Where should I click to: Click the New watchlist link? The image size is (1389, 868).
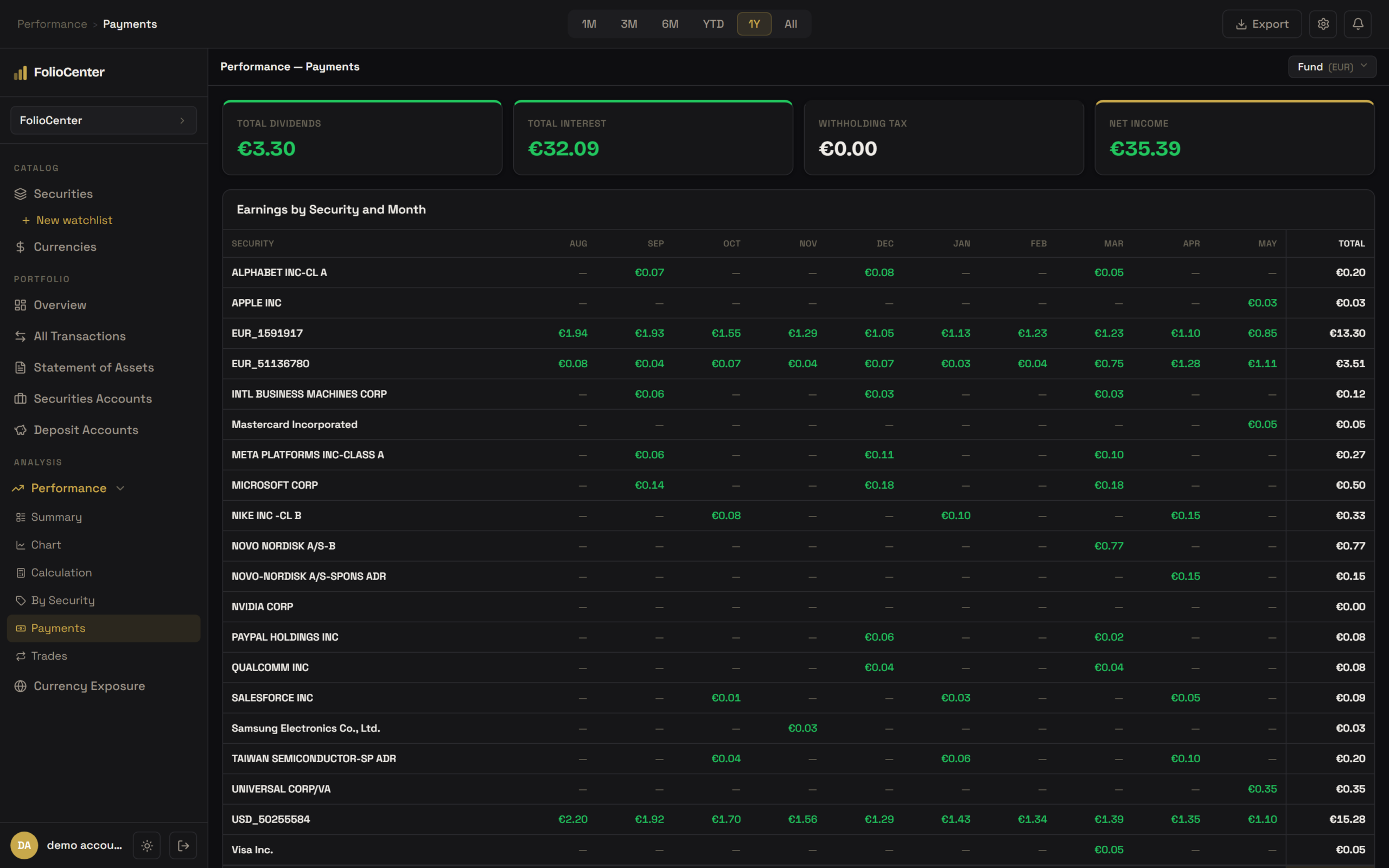point(74,220)
